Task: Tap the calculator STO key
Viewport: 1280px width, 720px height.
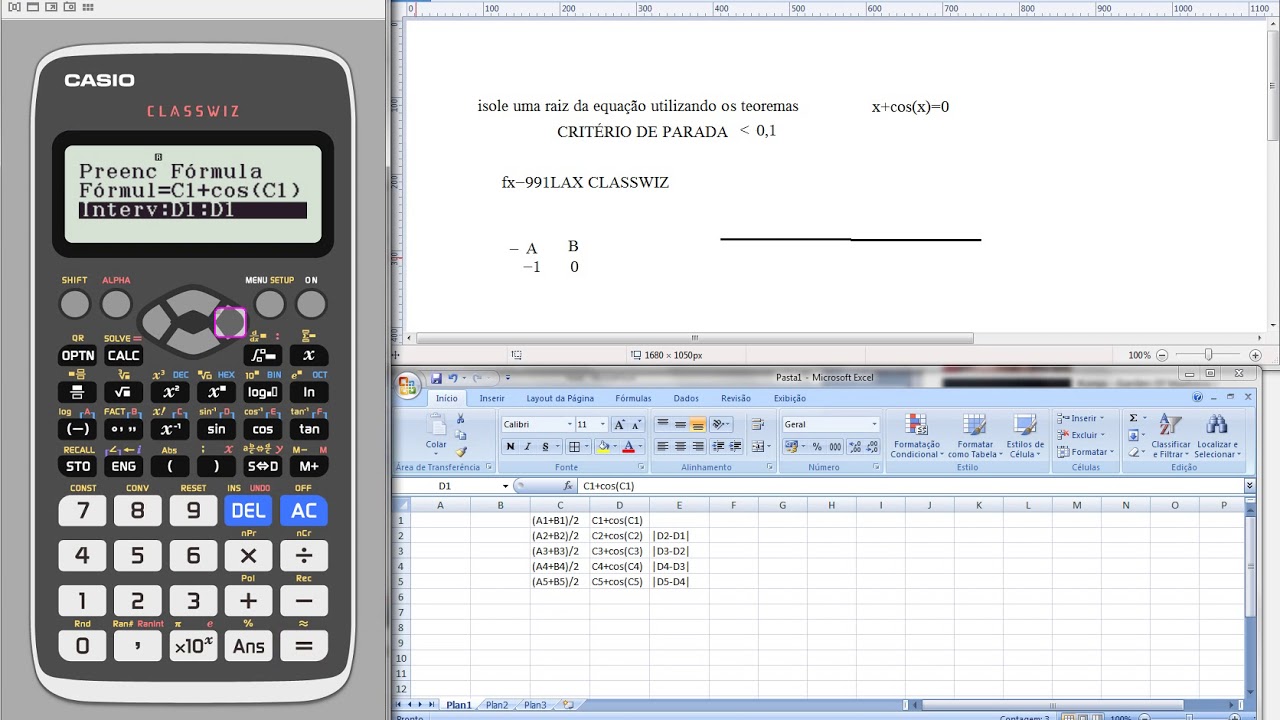Action: click(x=78, y=466)
